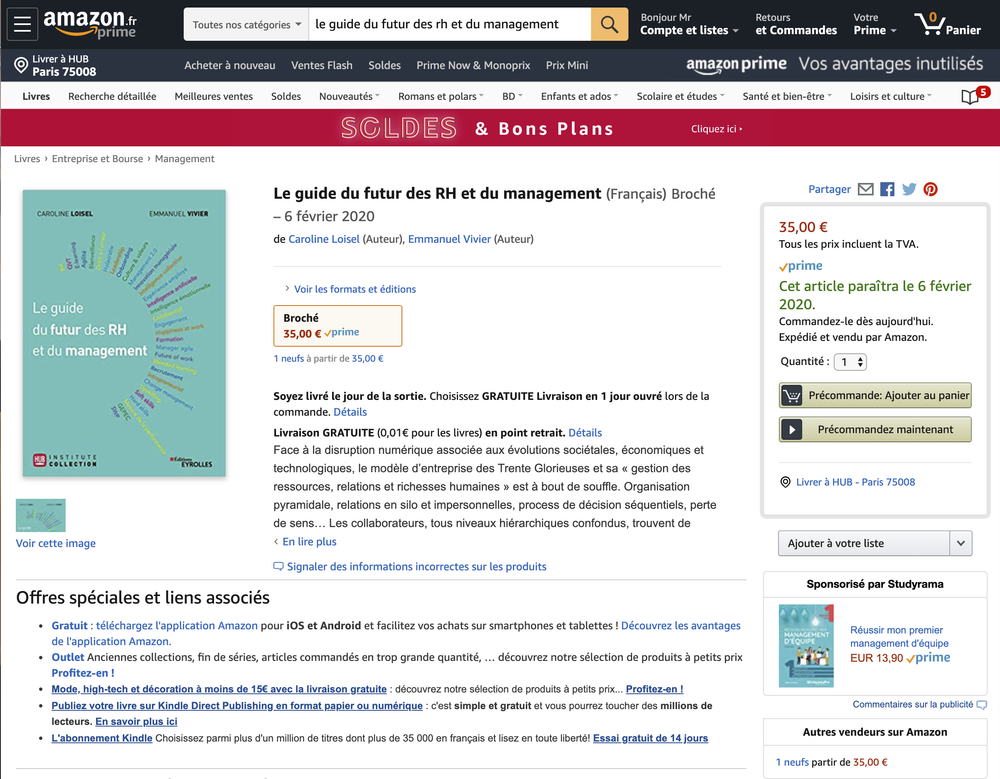Open the book notifications icon with badge 5
Screen dimensions: 1000x779
975,96
